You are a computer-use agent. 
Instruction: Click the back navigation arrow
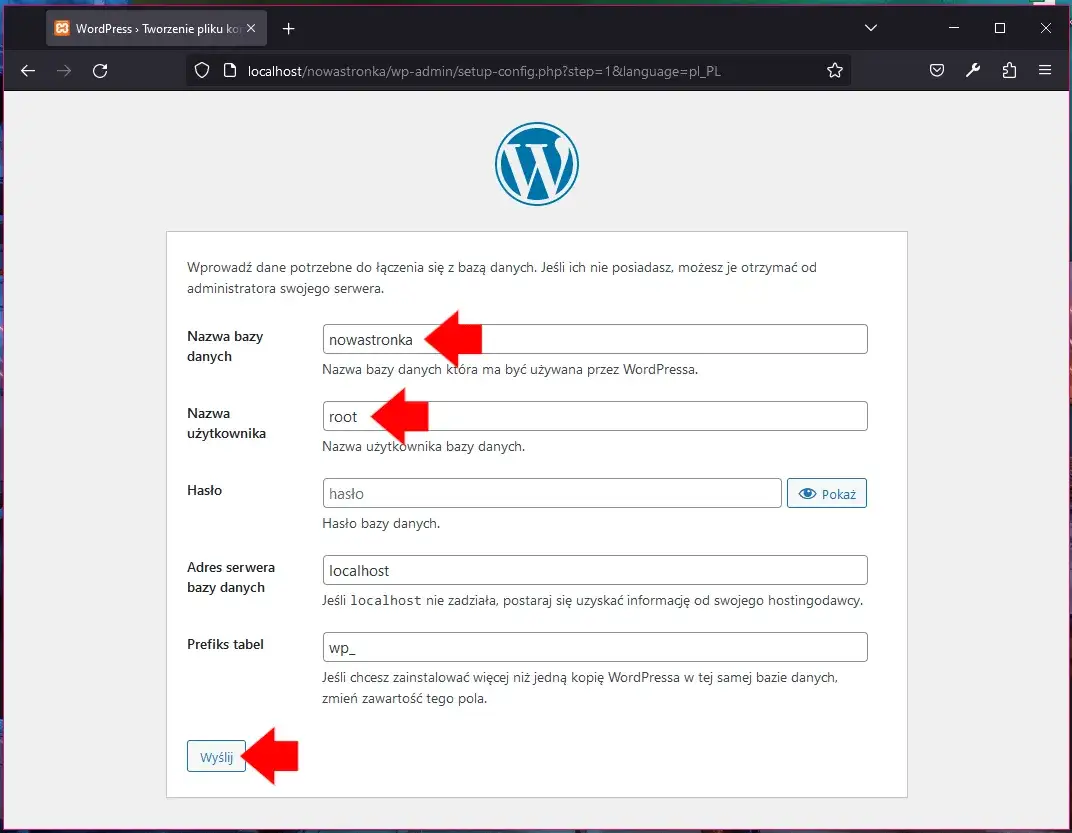coord(27,70)
